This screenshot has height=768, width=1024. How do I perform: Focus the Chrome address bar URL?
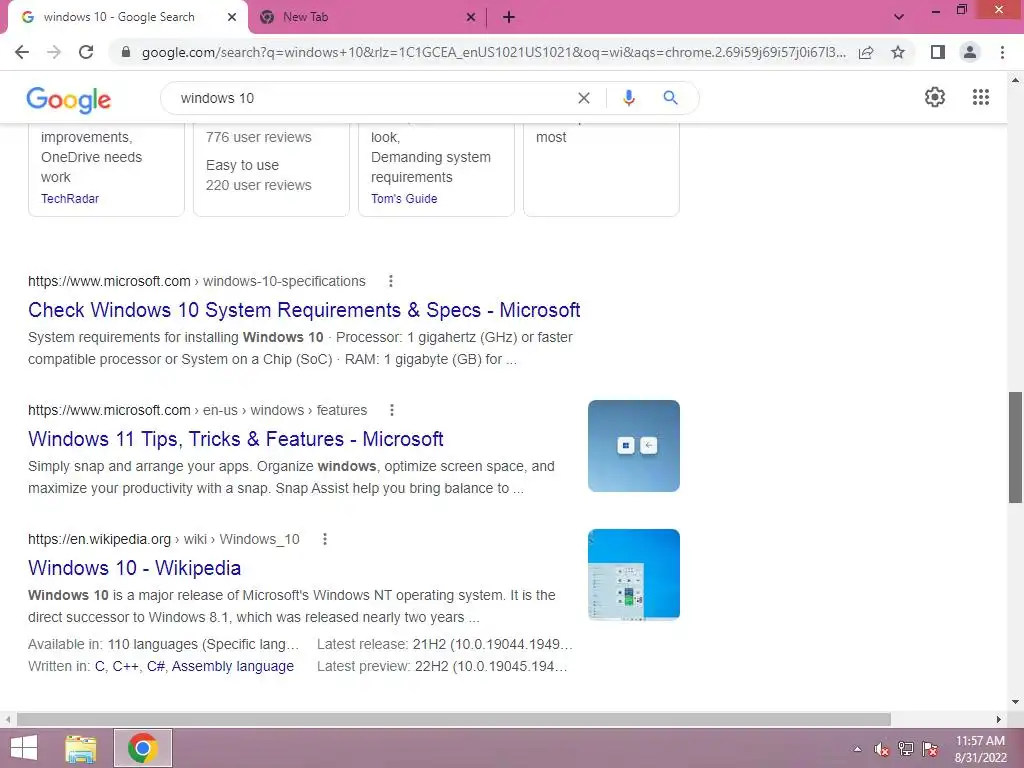[x=493, y=52]
